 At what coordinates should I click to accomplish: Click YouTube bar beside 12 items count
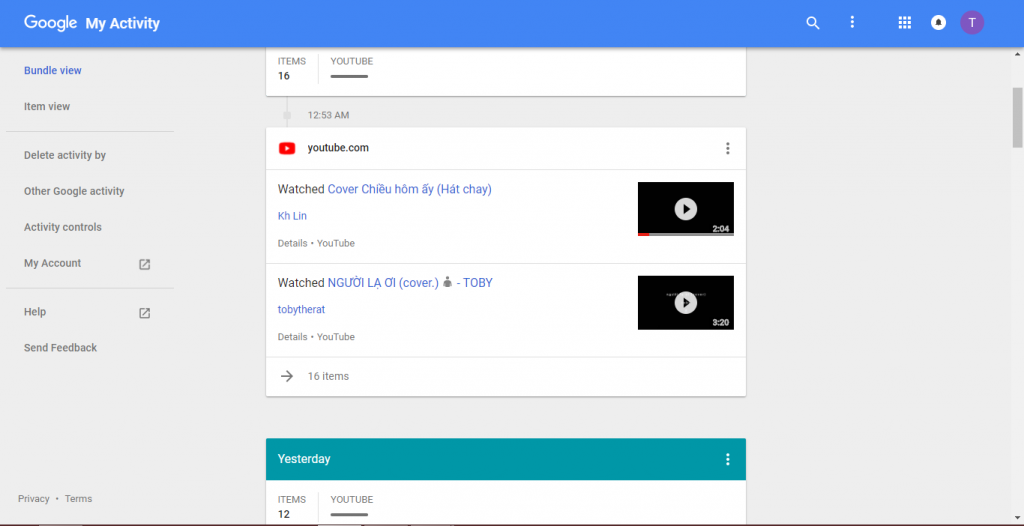click(x=349, y=514)
